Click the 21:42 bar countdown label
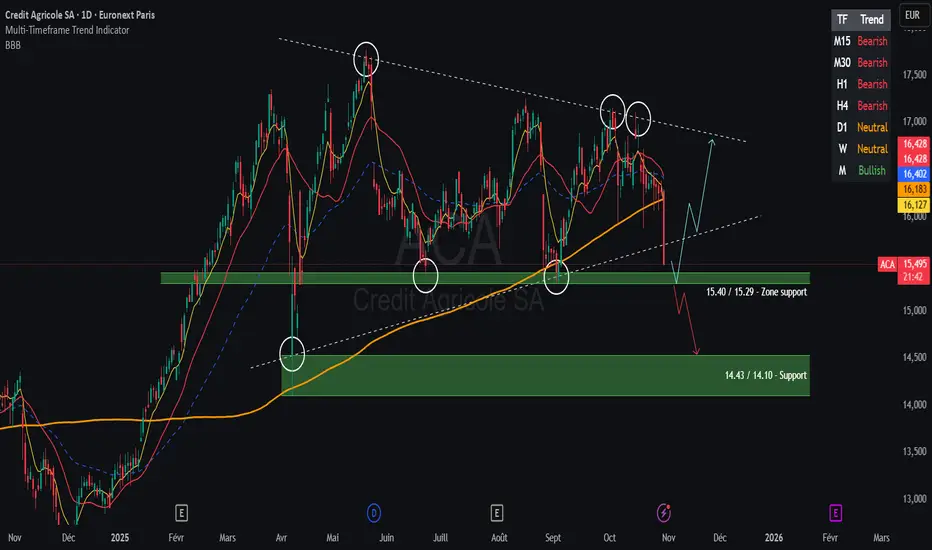 click(914, 277)
